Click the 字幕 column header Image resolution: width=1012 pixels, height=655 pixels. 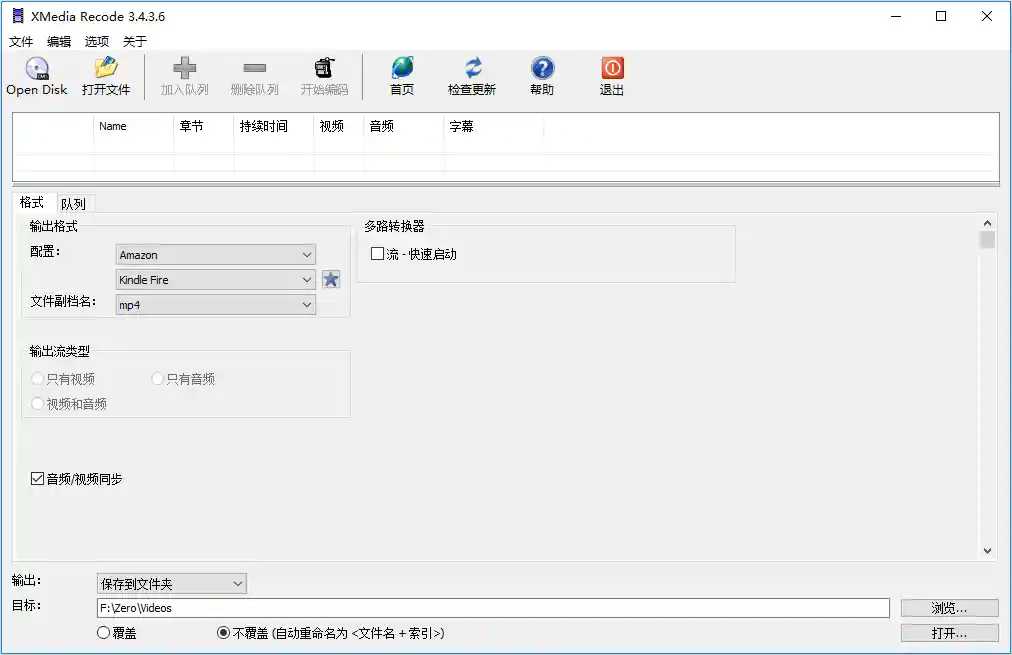494,126
